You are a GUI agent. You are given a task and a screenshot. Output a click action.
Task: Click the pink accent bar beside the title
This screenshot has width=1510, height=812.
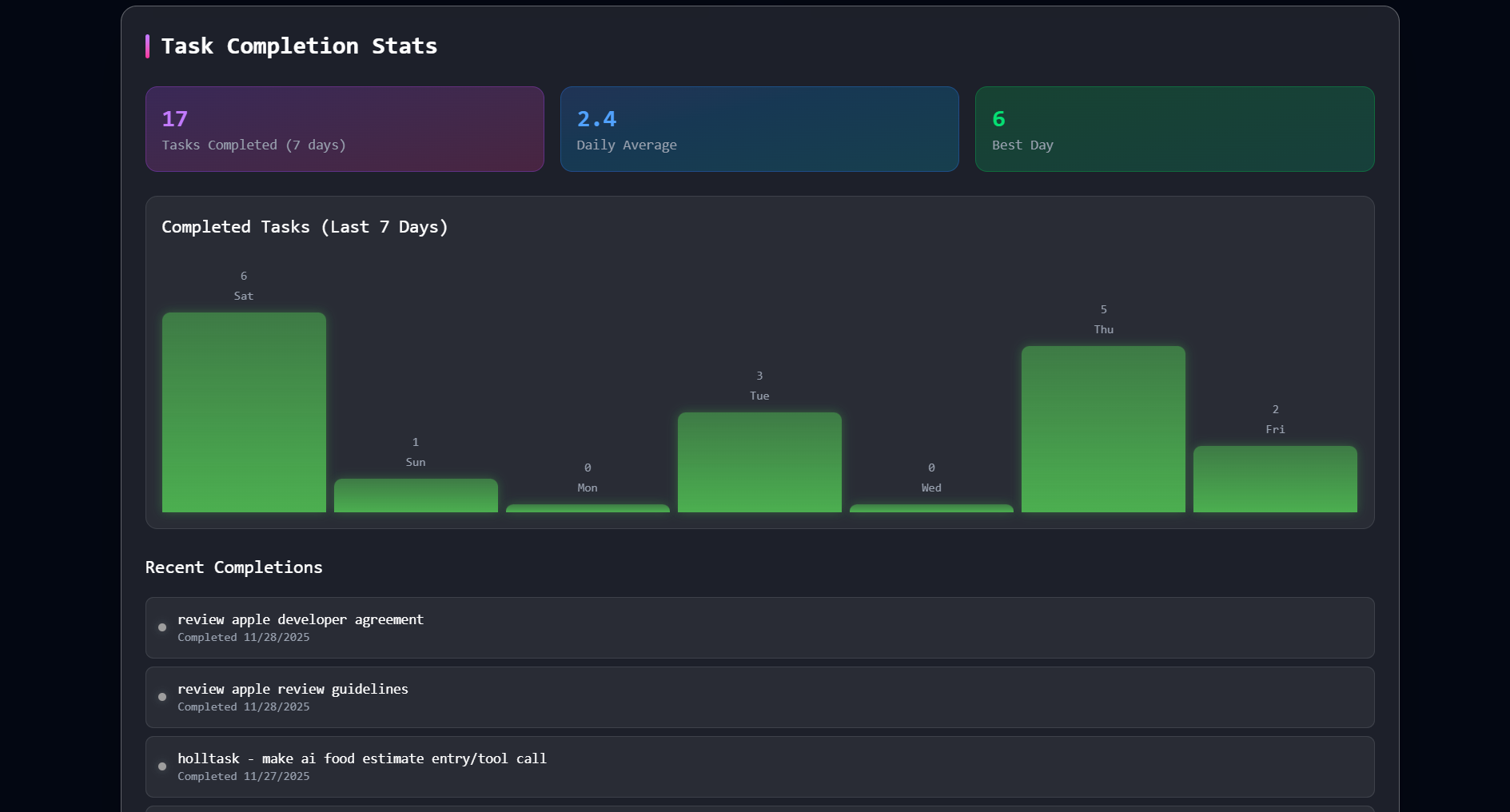click(148, 46)
